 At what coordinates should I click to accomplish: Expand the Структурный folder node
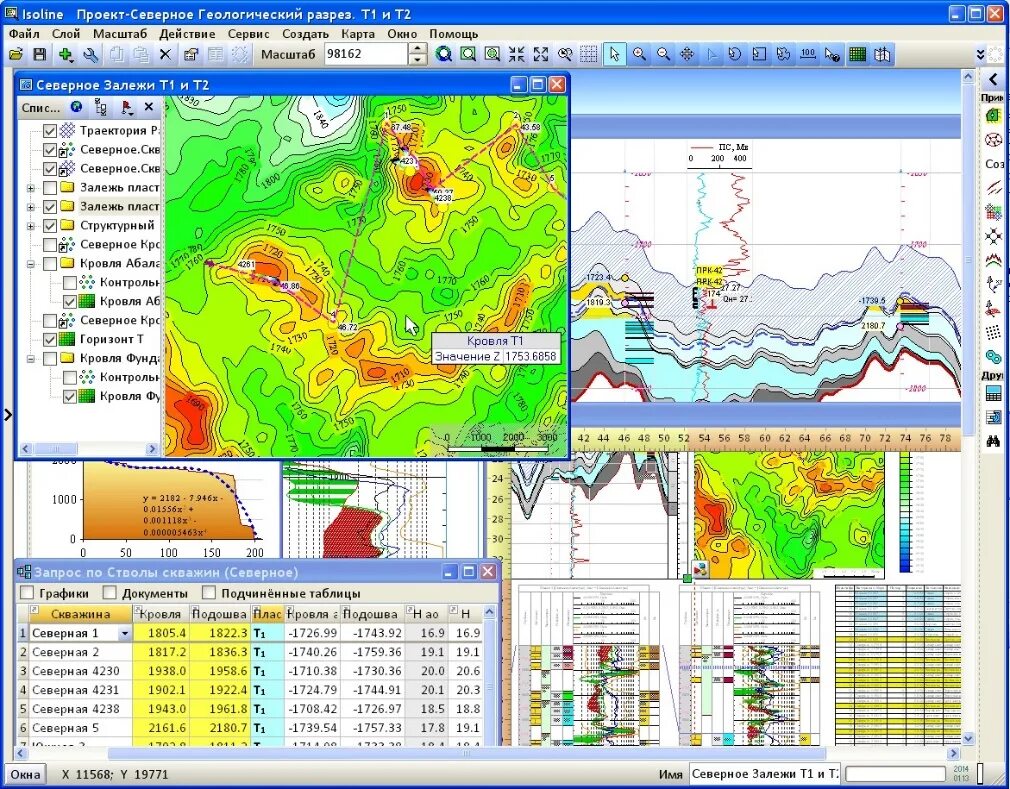30,226
